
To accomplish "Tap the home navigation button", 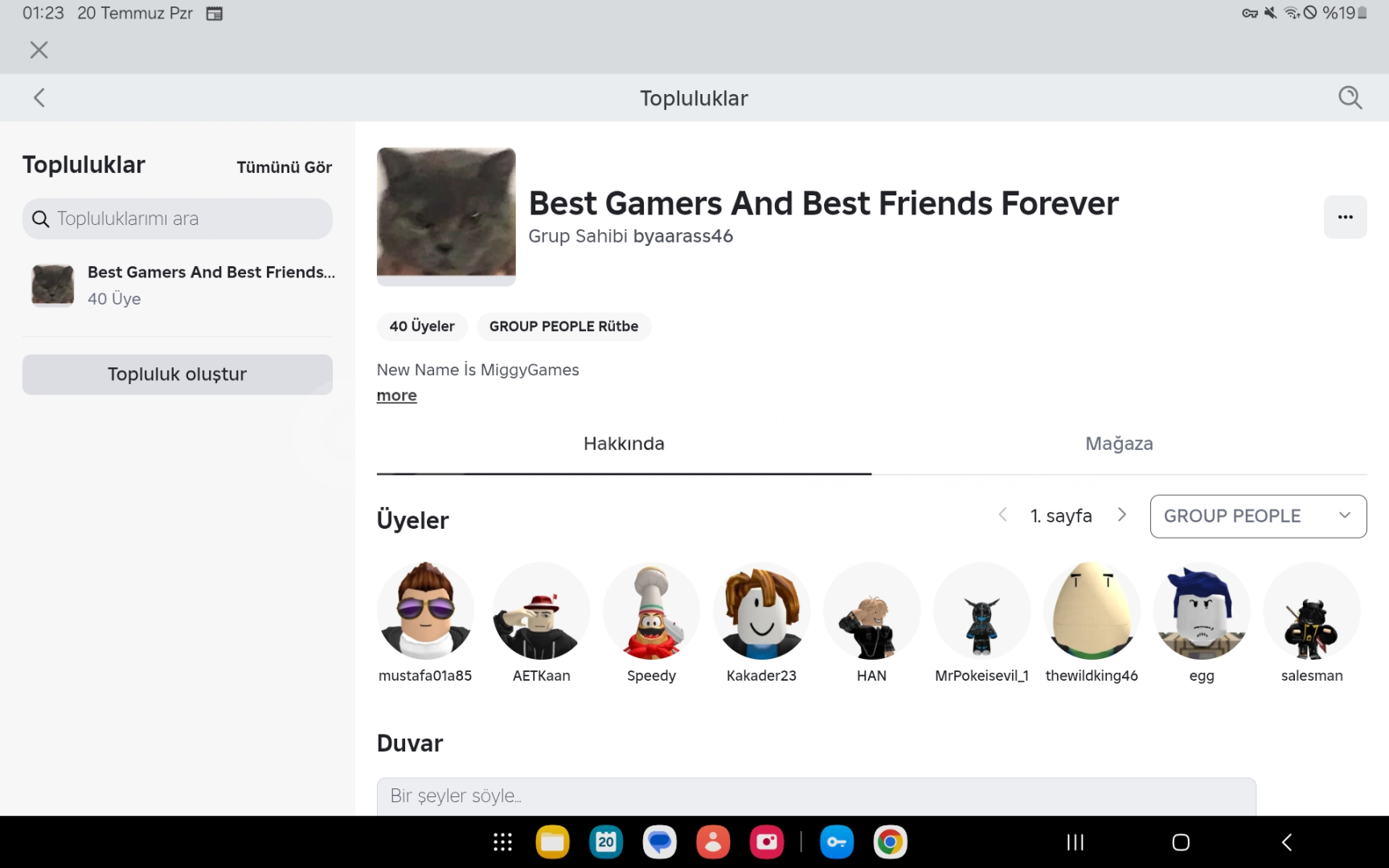I will [1181, 842].
